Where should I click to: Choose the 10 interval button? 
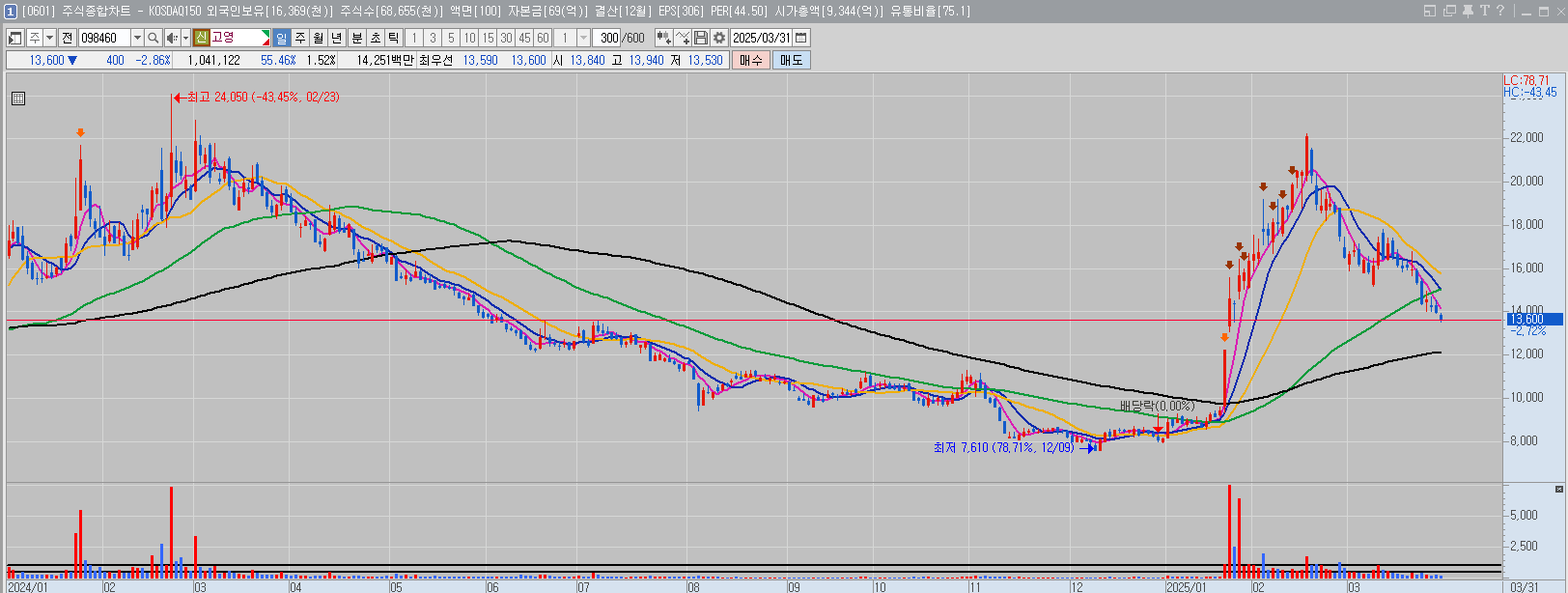469,38
